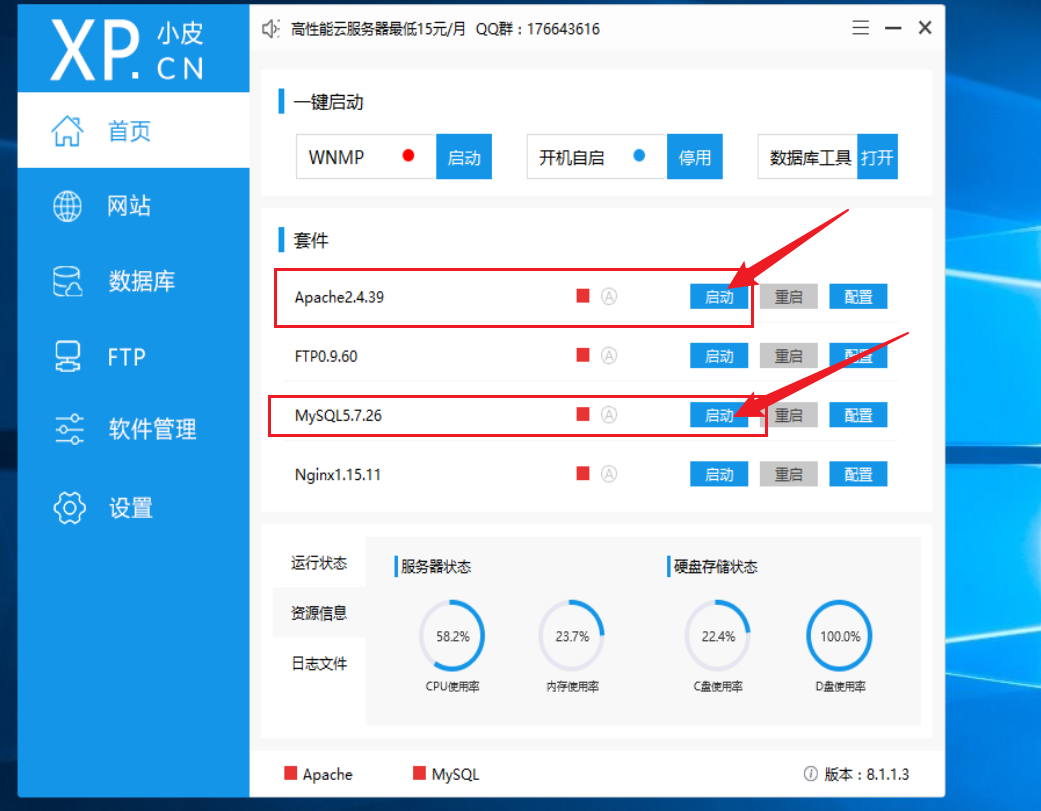The height and width of the screenshot is (811, 1041).
Task: Start the Nginx1.15.11 service
Action: [719, 474]
